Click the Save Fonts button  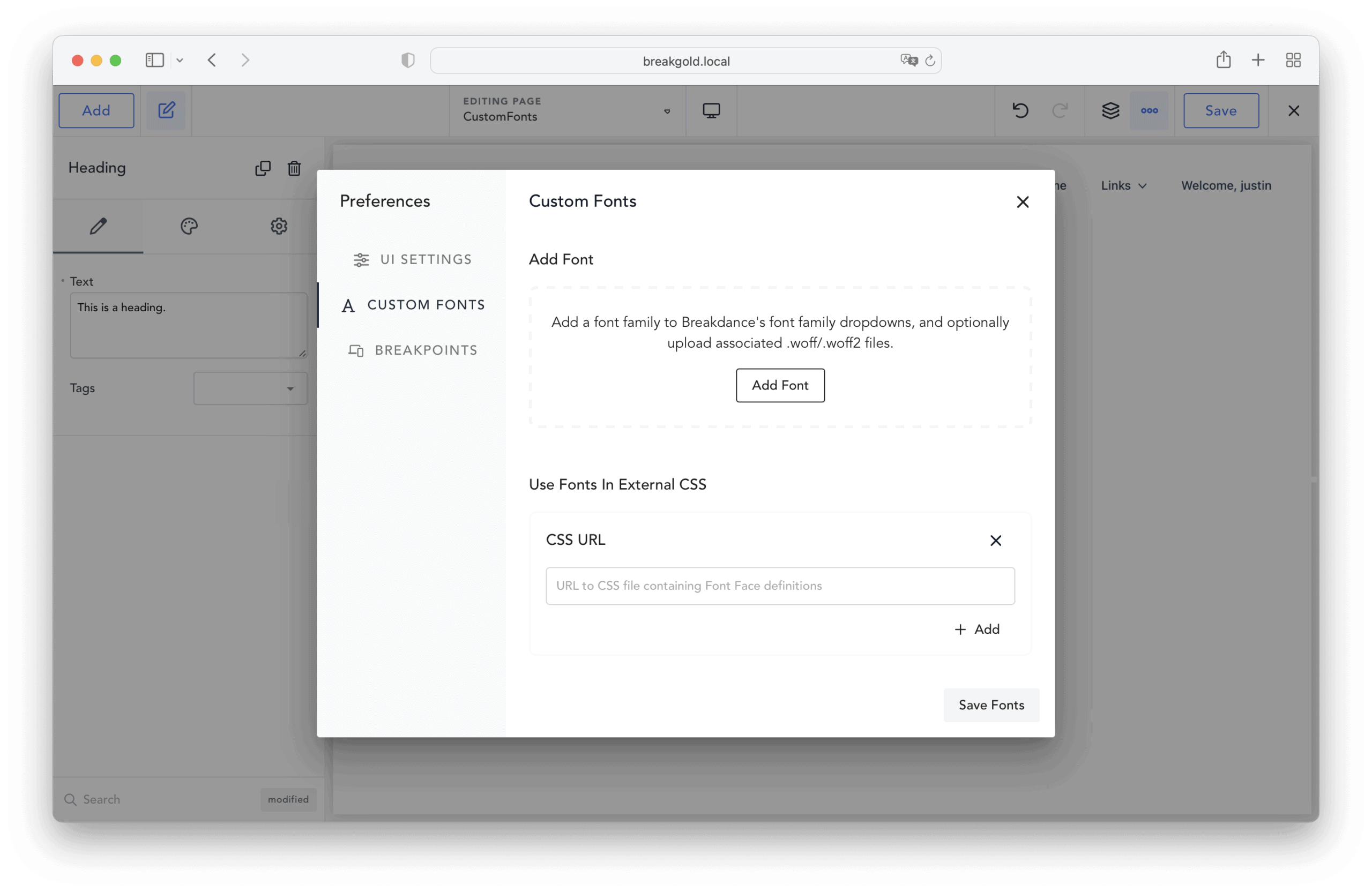(990, 704)
